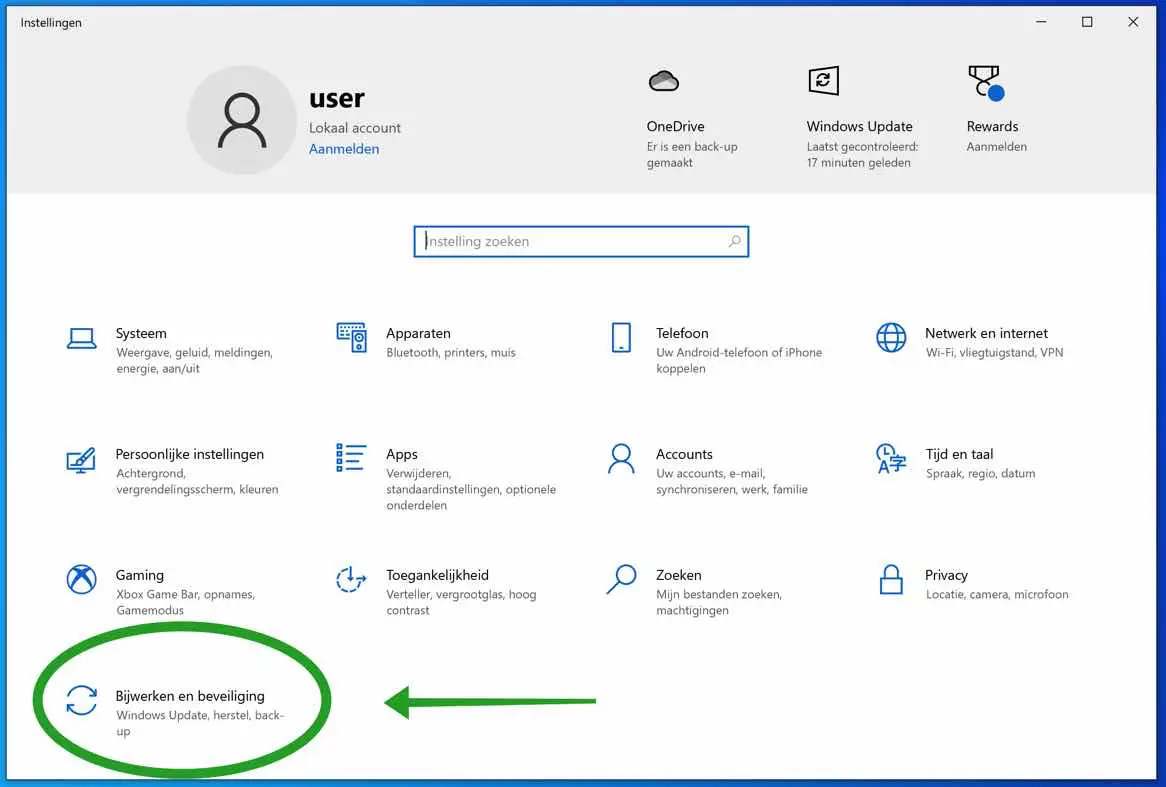Screen dimensions: 1166x787
Task: Click 'Er is een back-up gemaakt' text
Action: click(x=692, y=155)
